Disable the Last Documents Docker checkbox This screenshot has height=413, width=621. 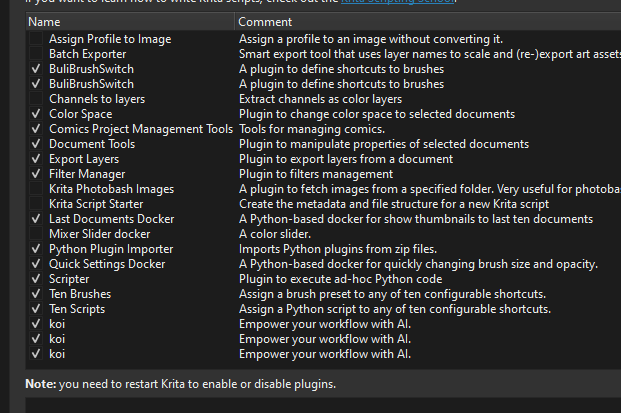pyautogui.click(x=36, y=219)
